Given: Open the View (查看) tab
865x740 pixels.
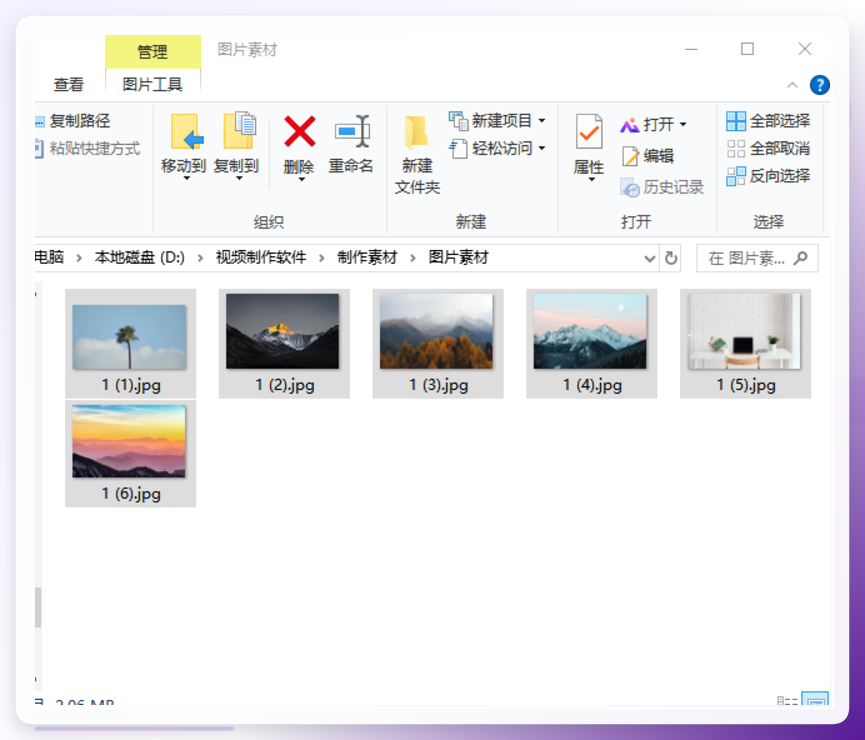Looking at the screenshot, I should coord(68,85).
